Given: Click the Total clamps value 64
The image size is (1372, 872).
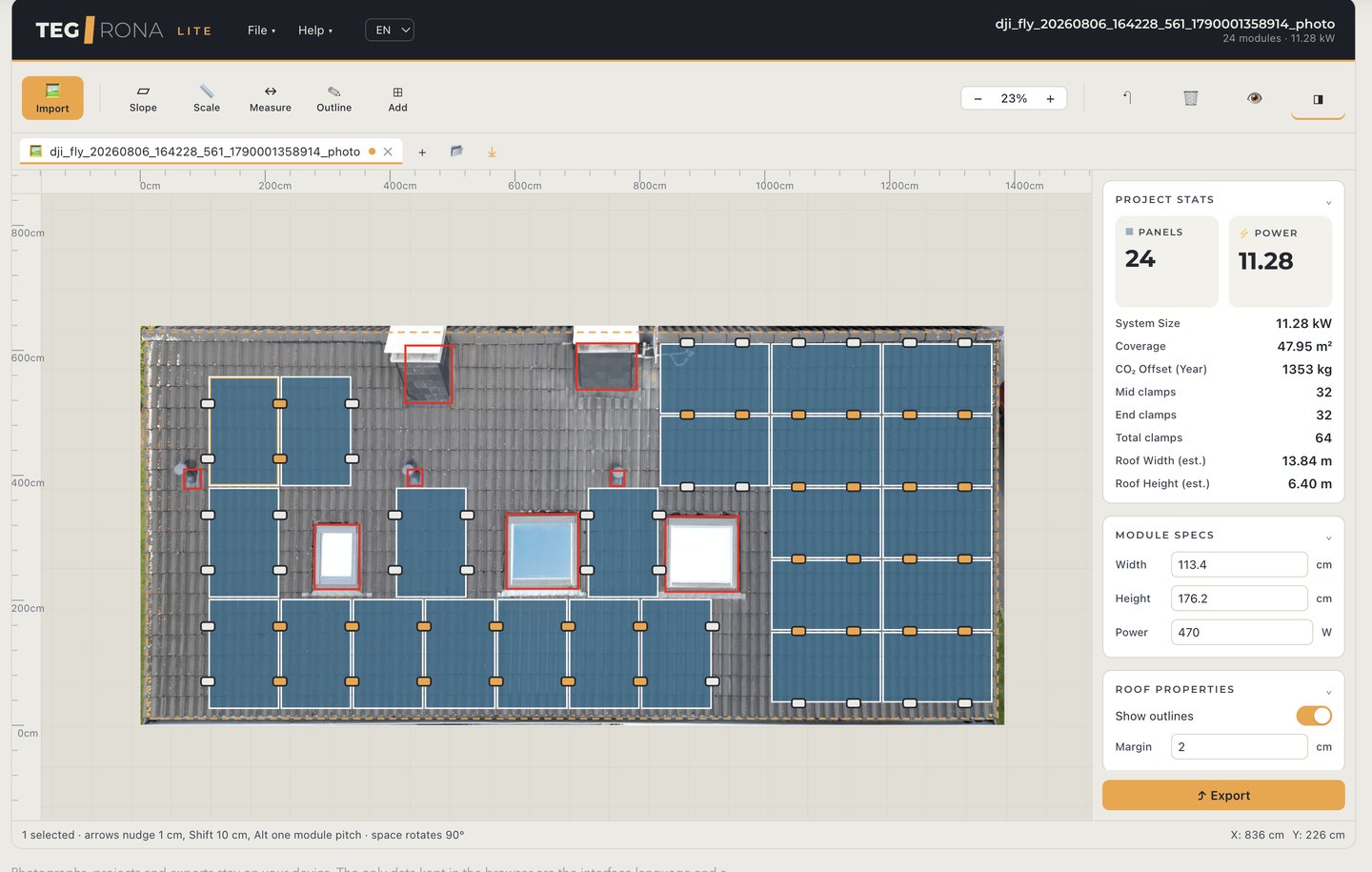Looking at the screenshot, I should [1323, 437].
